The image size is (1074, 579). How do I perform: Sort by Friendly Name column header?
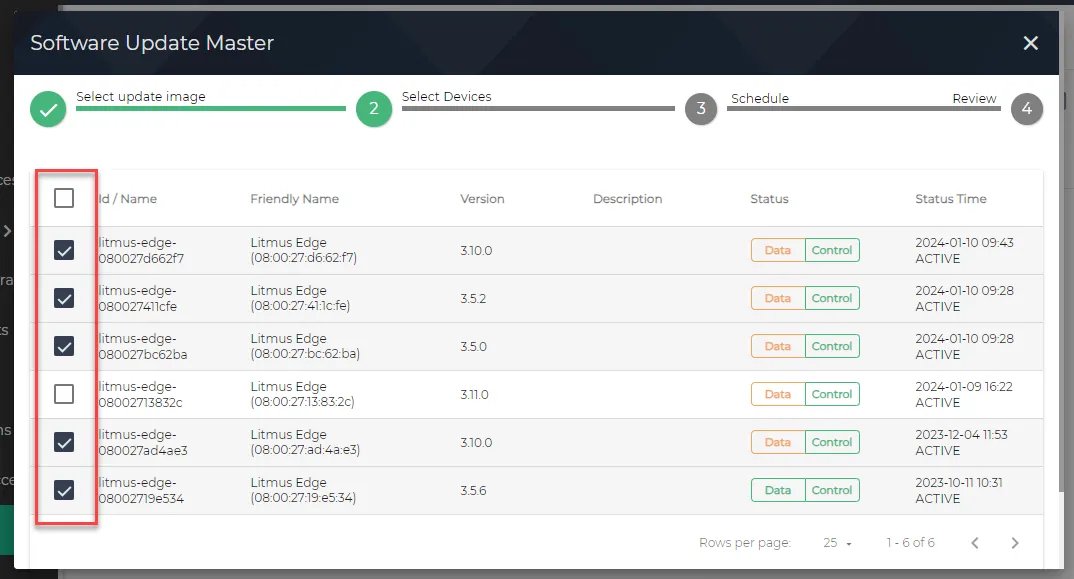(295, 199)
